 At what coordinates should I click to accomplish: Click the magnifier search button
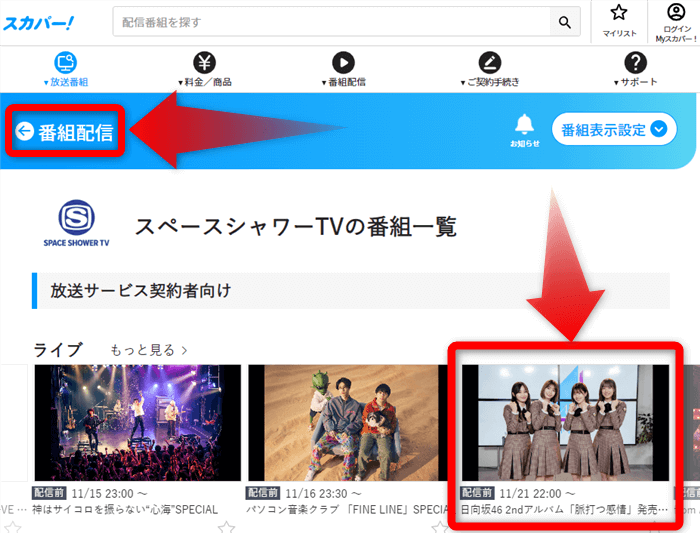(565, 22)
